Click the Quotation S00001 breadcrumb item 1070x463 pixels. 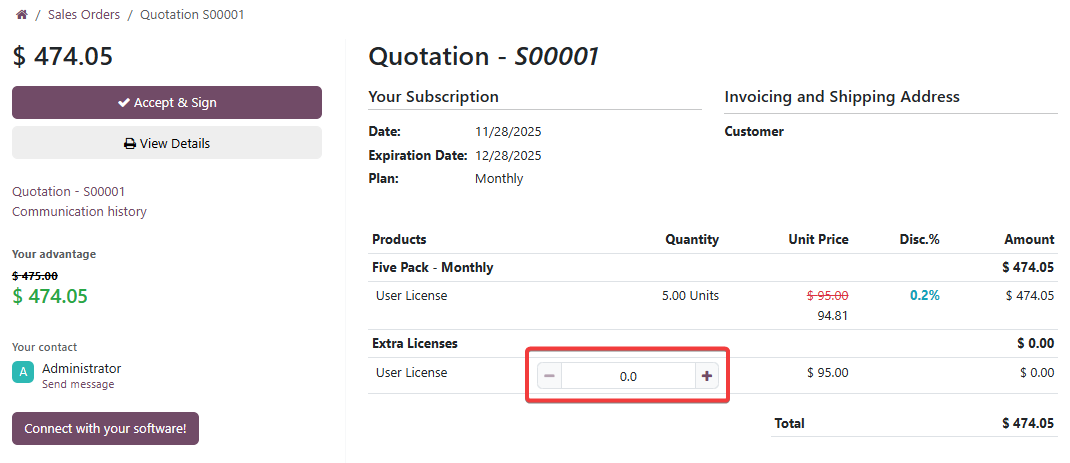click(x=192, y=15)
